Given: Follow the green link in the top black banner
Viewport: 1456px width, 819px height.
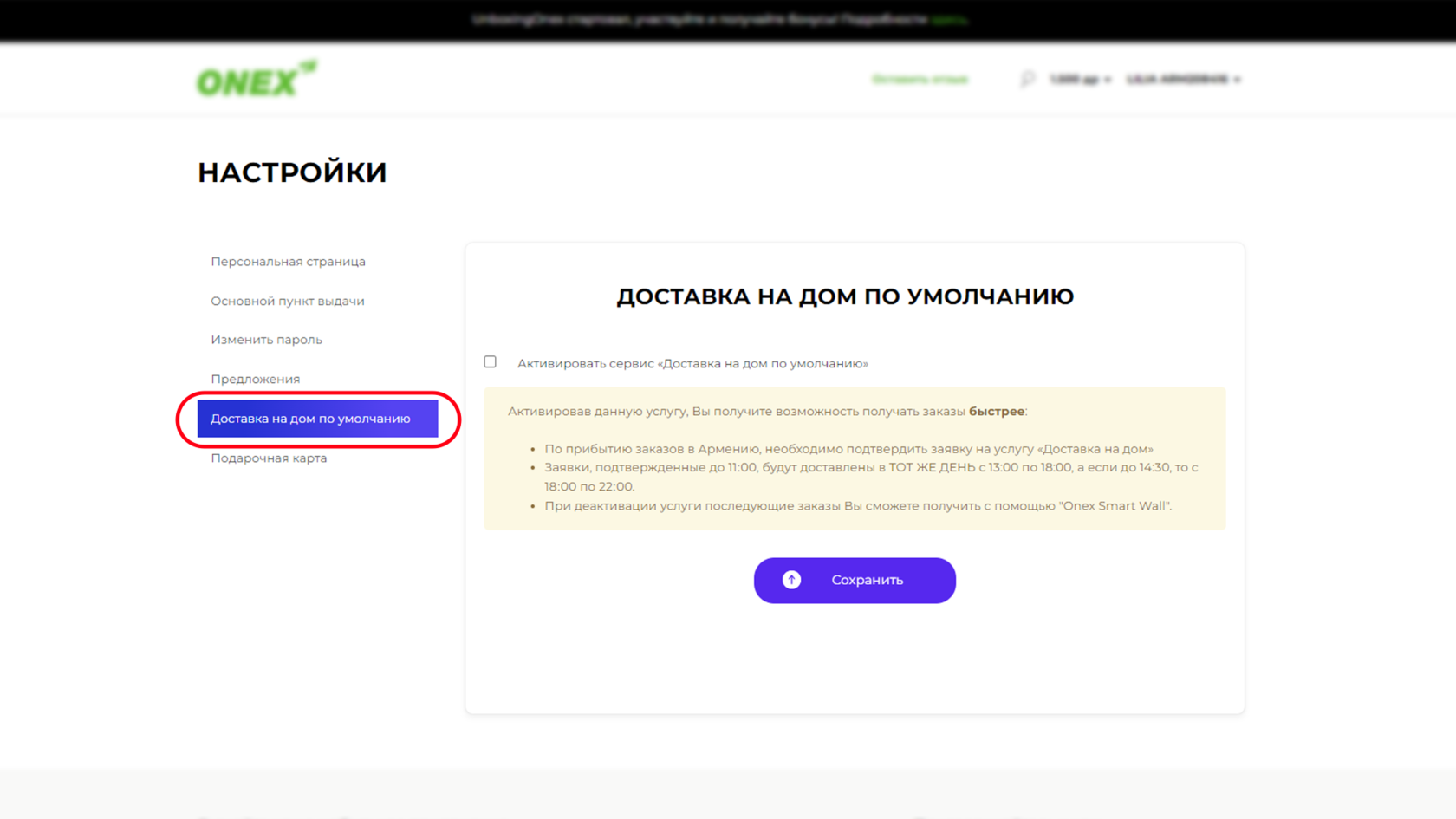Looking at the screenshot, I should pos(949,19).
